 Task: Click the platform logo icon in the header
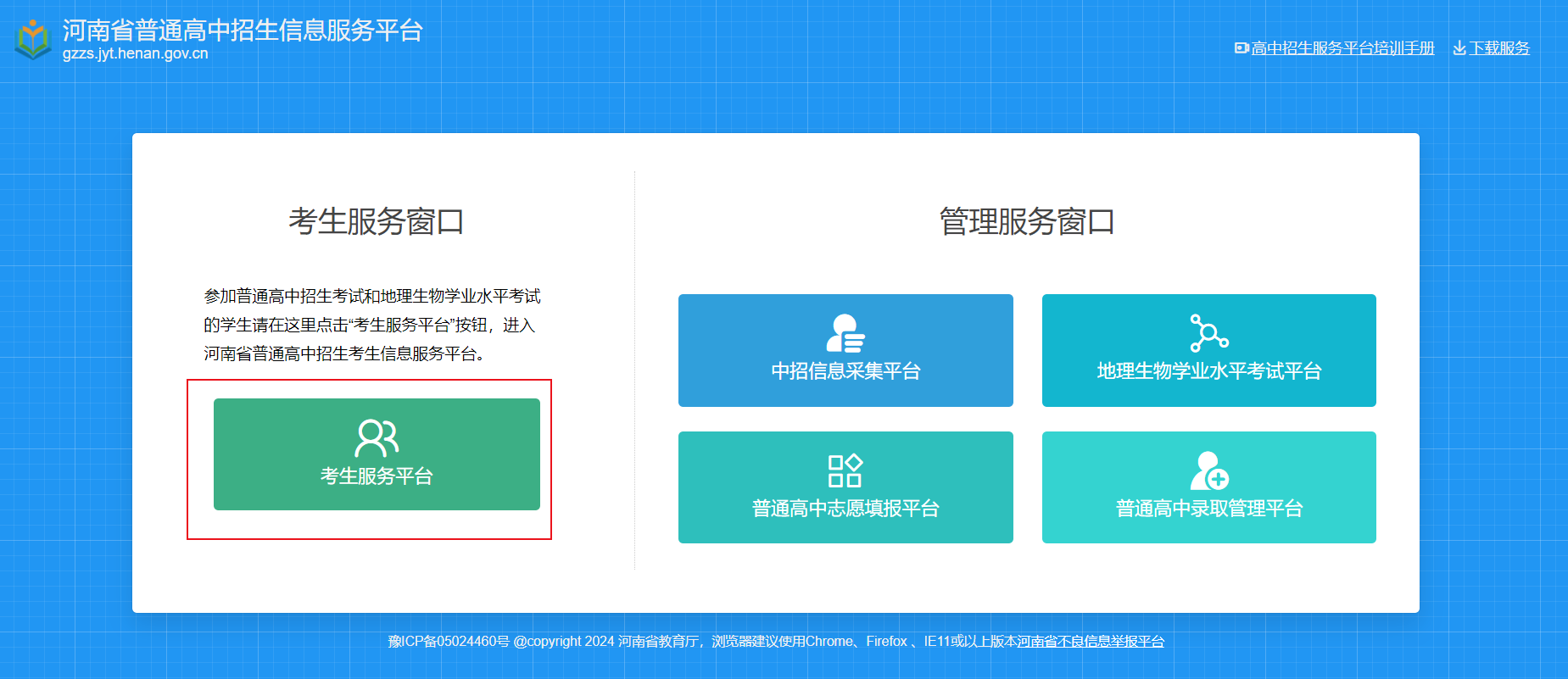click(33, 39)
